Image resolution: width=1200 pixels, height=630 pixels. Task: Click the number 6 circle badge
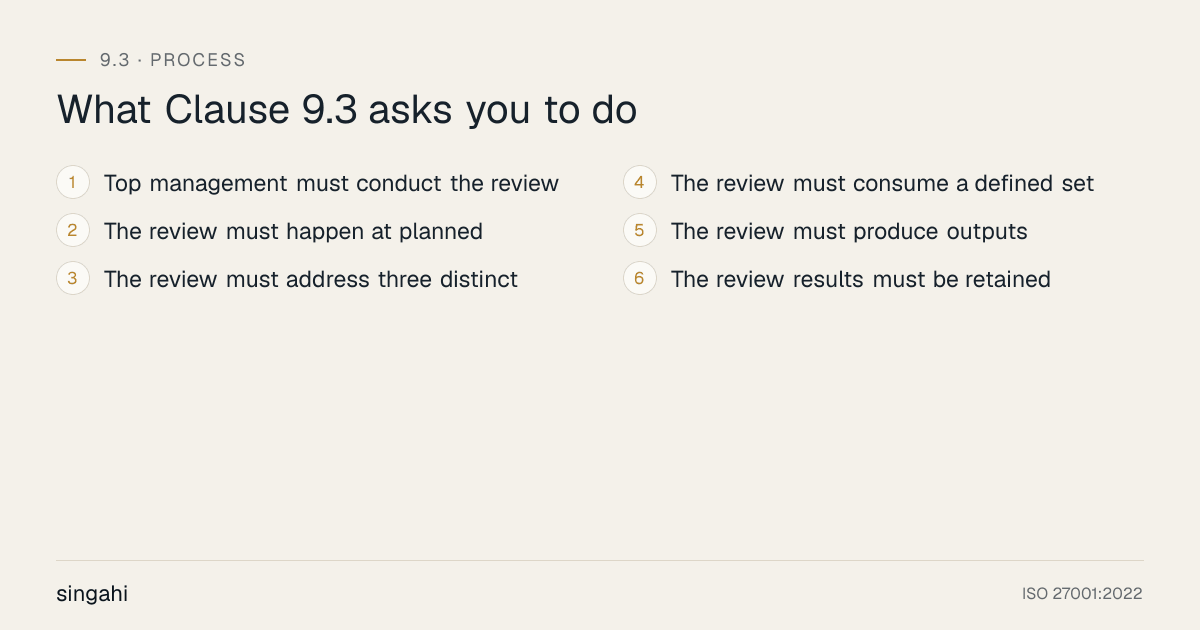(640, 279)
